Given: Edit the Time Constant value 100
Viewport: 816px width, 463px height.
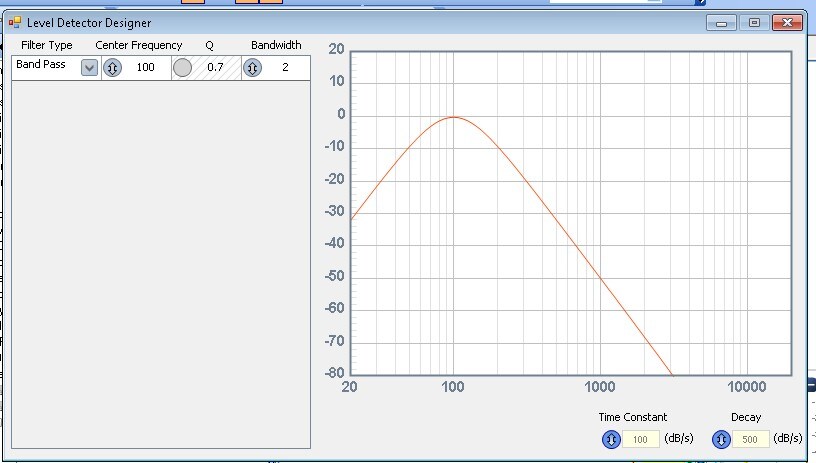Looking at the screenshot, I should (x=641, y=439).
